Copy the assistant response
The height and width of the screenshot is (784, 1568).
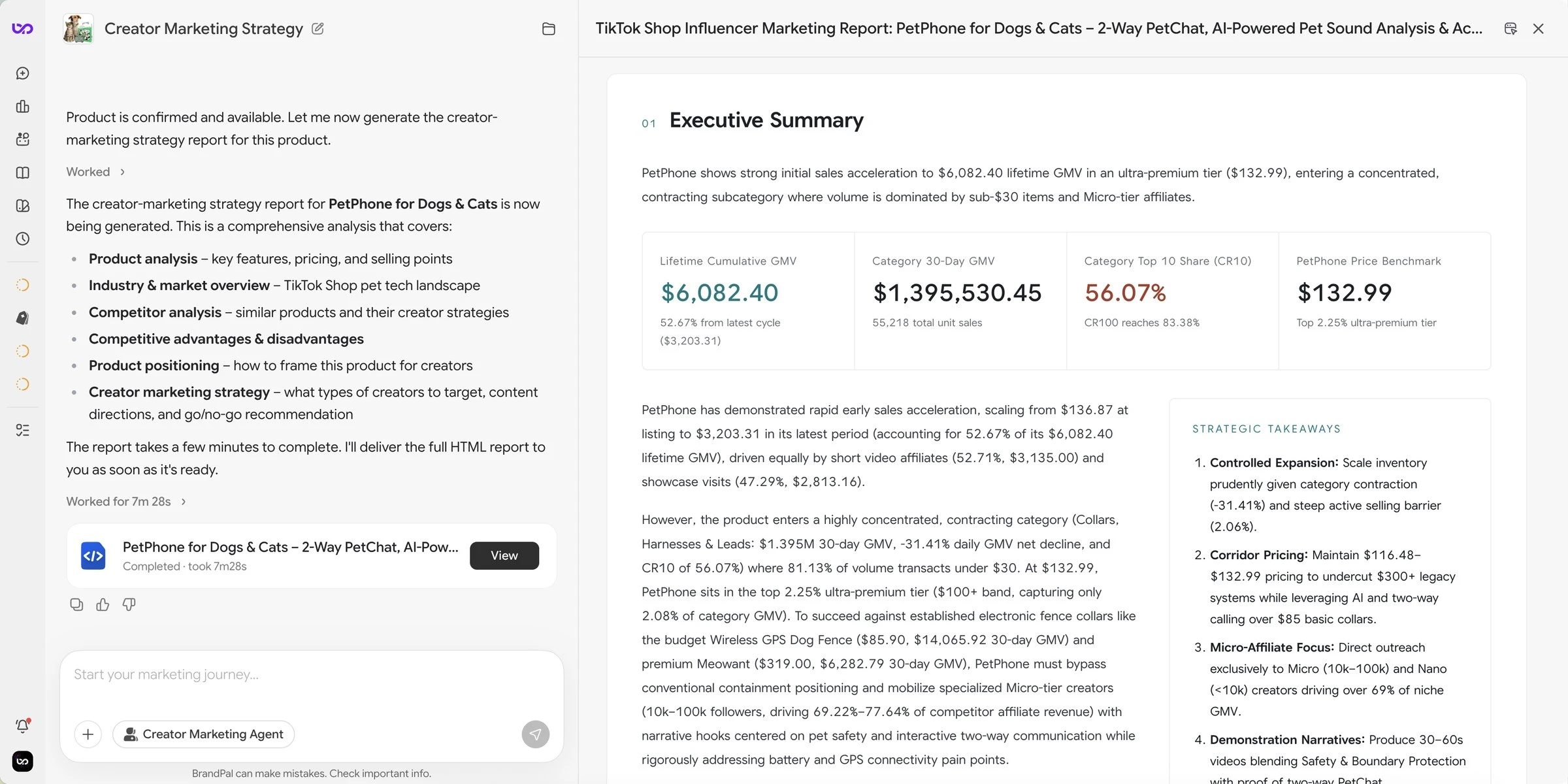76,604
